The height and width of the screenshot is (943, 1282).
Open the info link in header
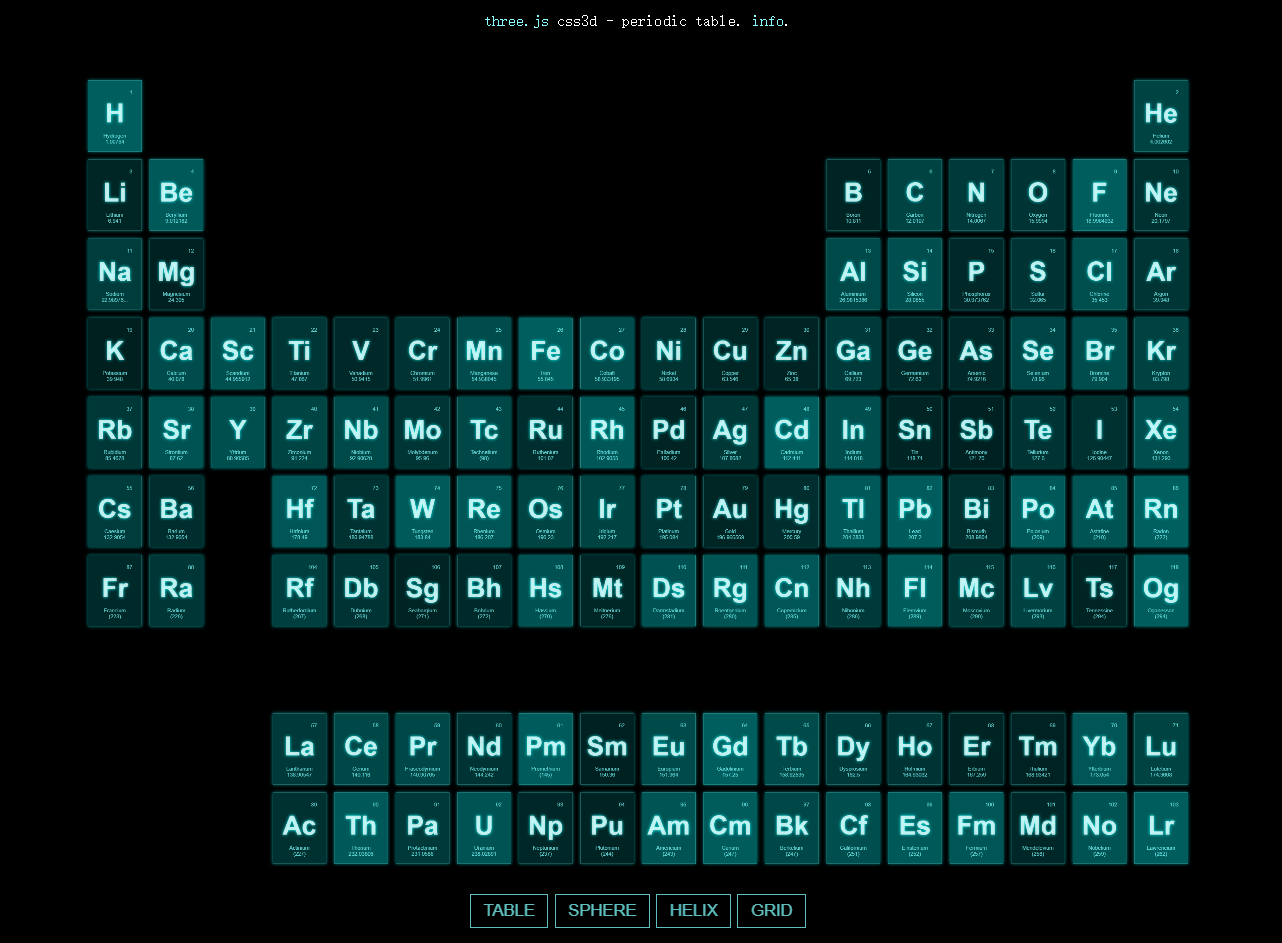pos(768,21)
